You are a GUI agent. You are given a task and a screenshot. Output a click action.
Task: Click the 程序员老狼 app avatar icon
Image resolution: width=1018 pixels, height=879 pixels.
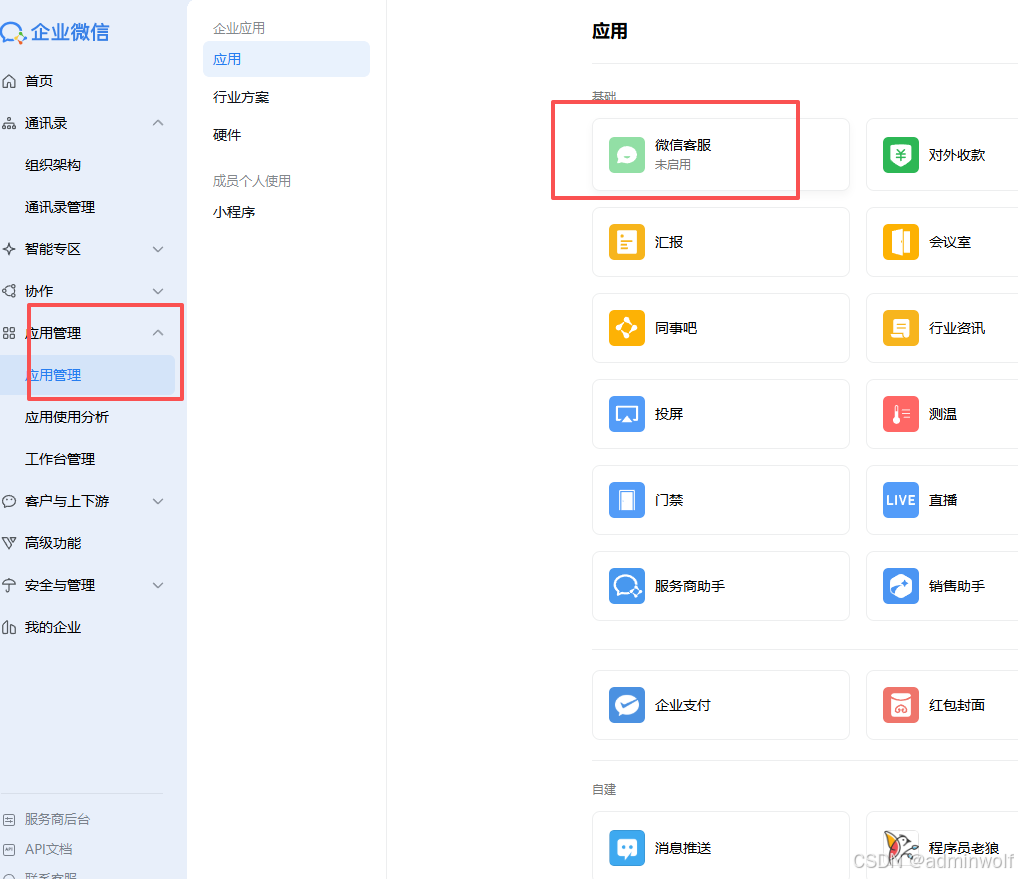coord(900,847)
